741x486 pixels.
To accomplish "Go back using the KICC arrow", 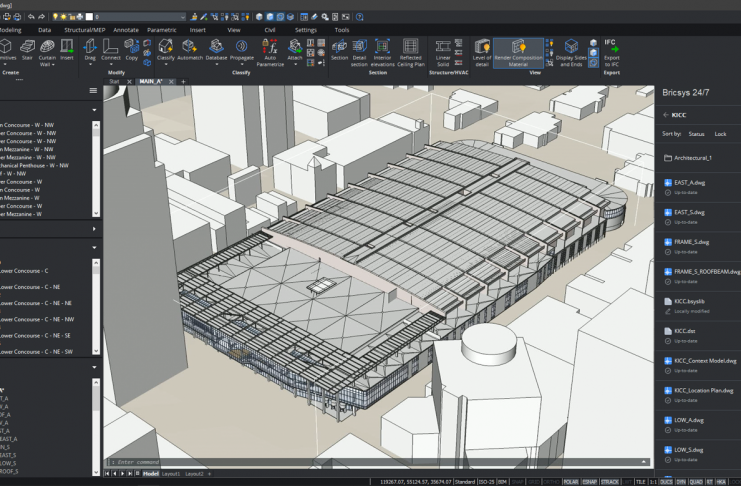I will pos(666,115).
